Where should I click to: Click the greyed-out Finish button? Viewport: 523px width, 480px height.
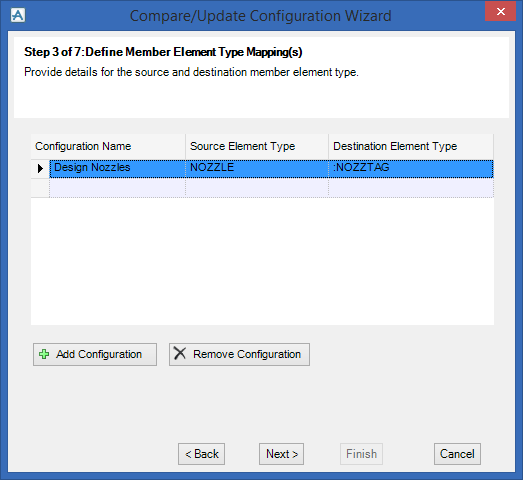pos(361,454)
